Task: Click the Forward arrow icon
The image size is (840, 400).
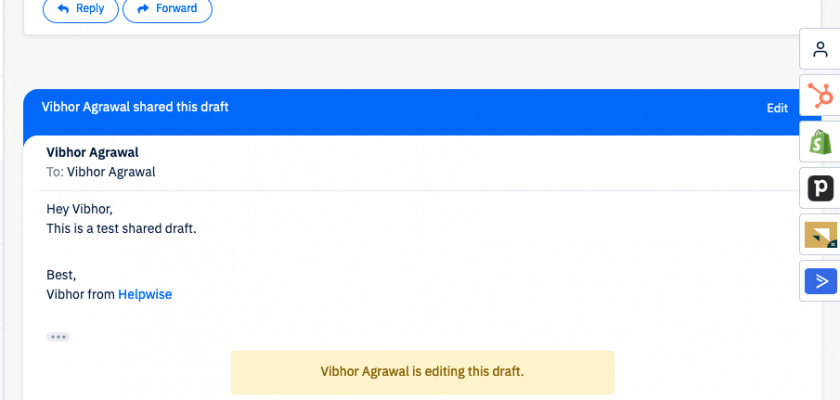Action: (143, 9)
